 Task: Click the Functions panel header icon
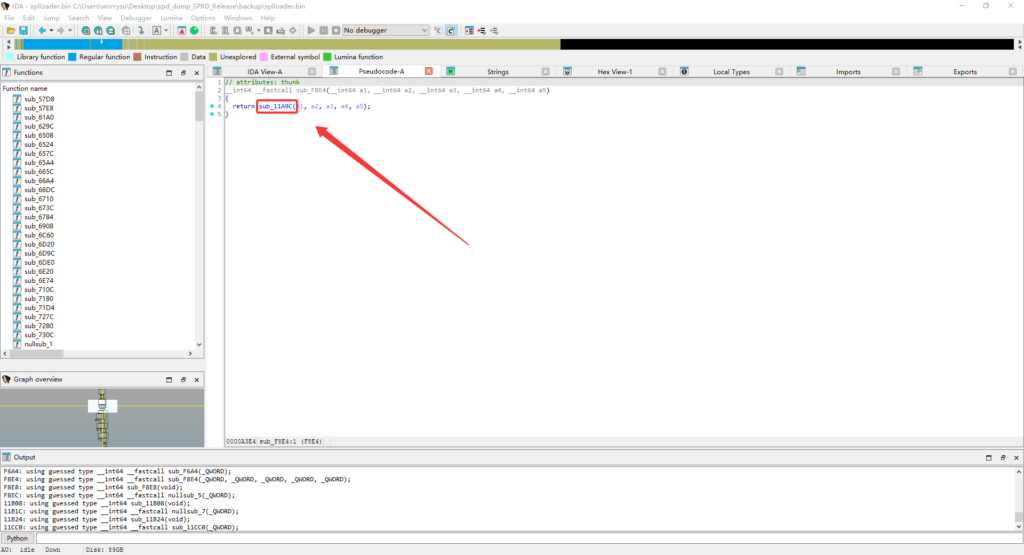click(x=7, y=72)
